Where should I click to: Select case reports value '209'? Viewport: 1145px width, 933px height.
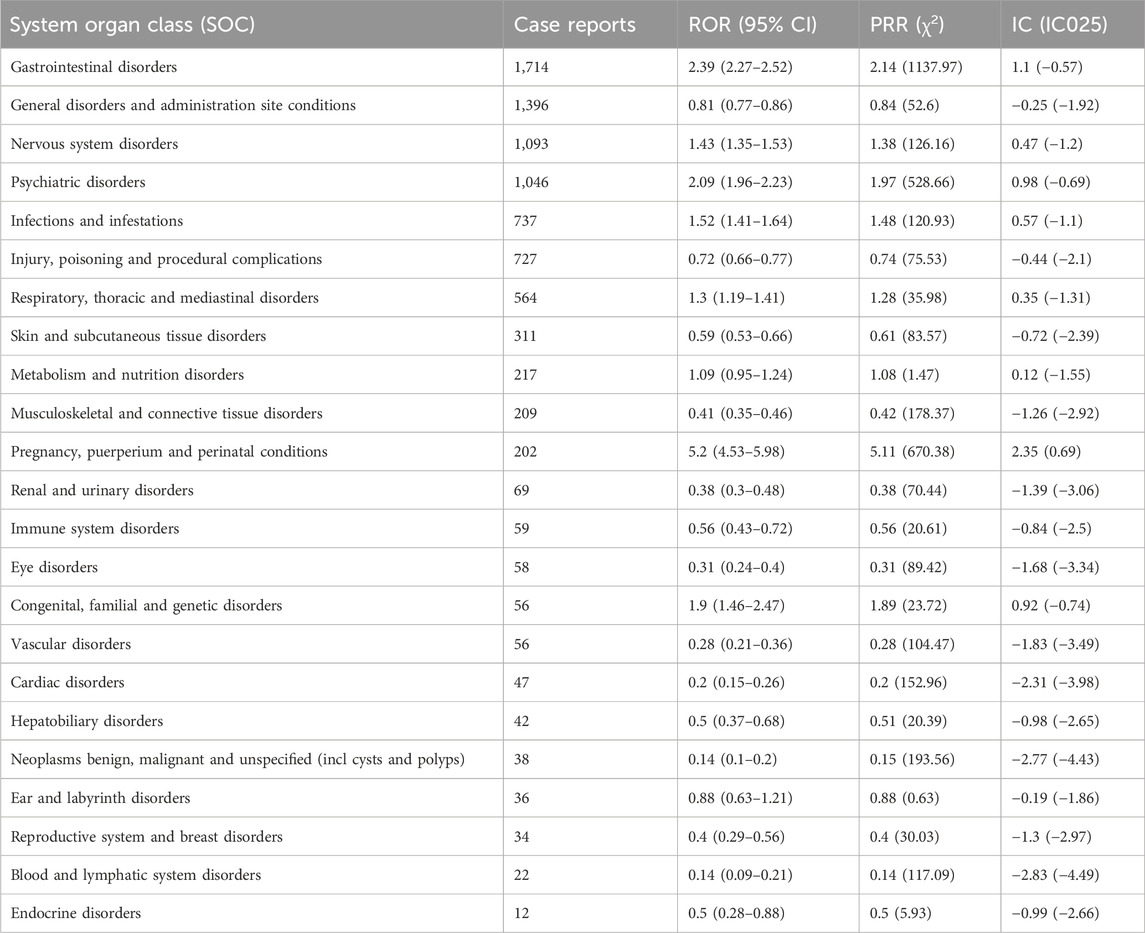click(525, 413)
